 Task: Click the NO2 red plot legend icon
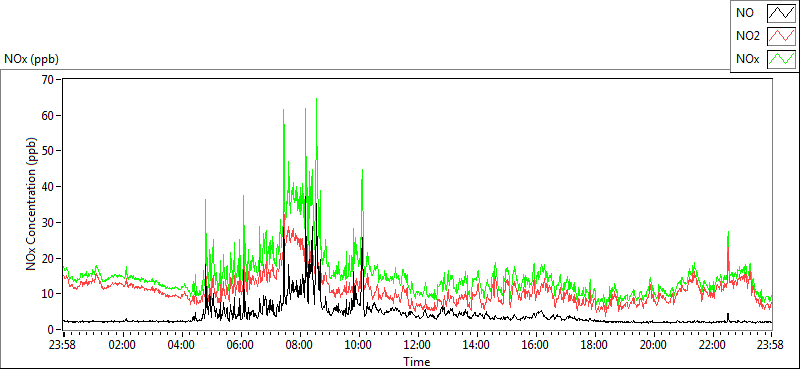[781, 36]
